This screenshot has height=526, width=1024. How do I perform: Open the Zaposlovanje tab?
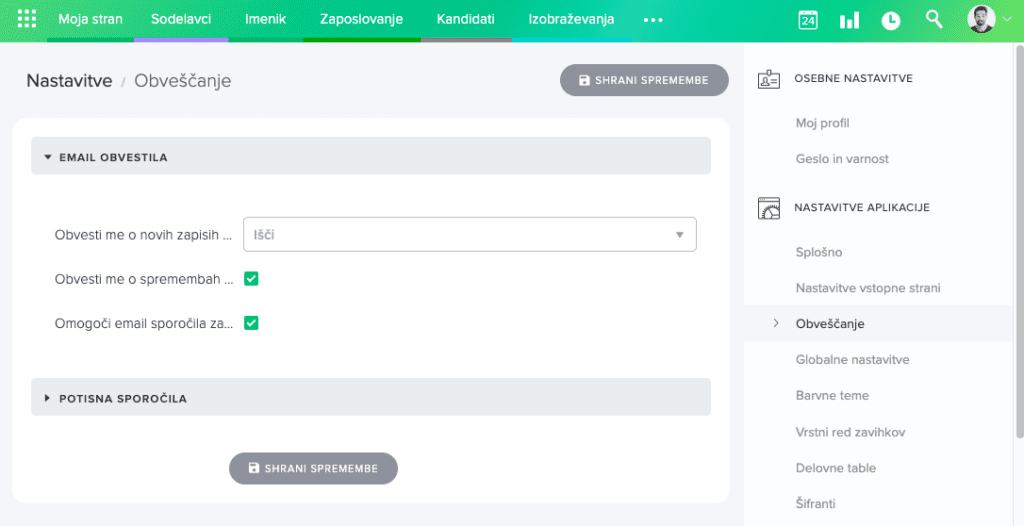pos(361,20)
